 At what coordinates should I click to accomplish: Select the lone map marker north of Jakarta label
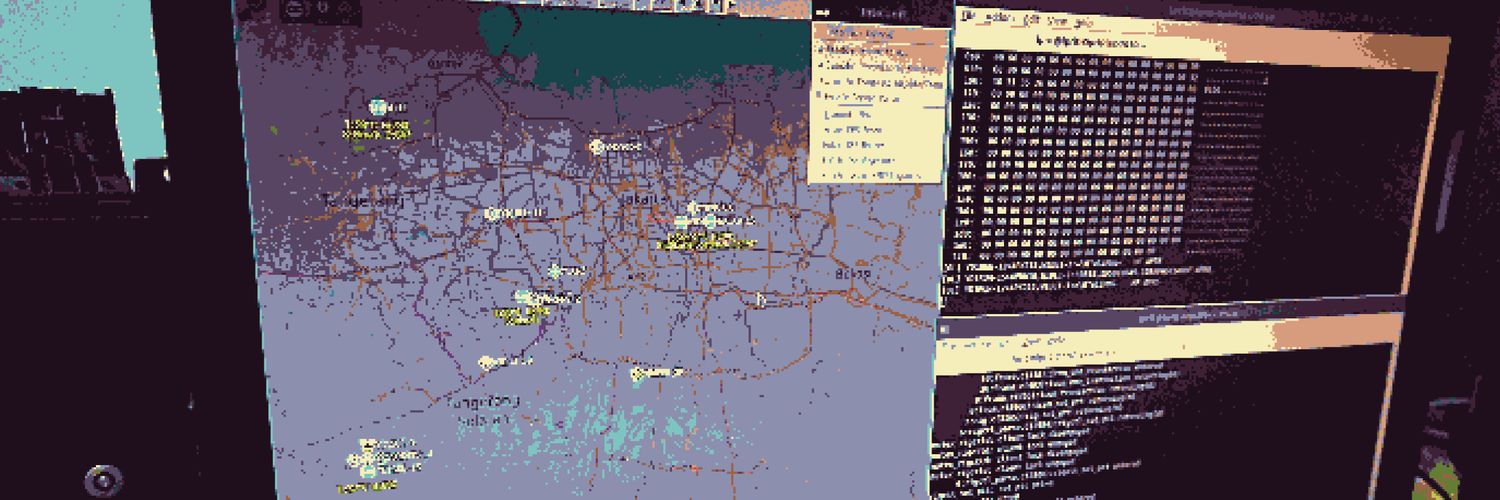(596, 146)
